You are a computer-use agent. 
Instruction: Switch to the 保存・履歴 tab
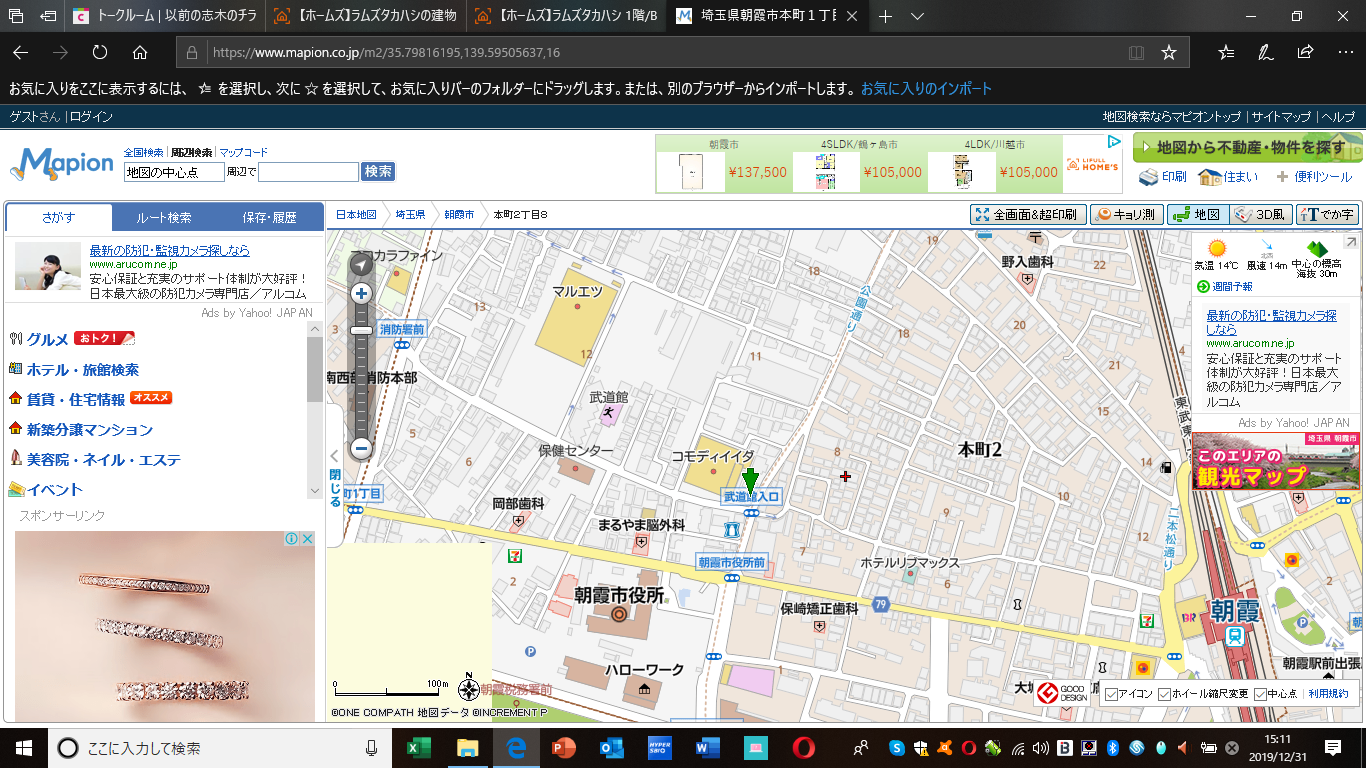(x=270, y=217)
